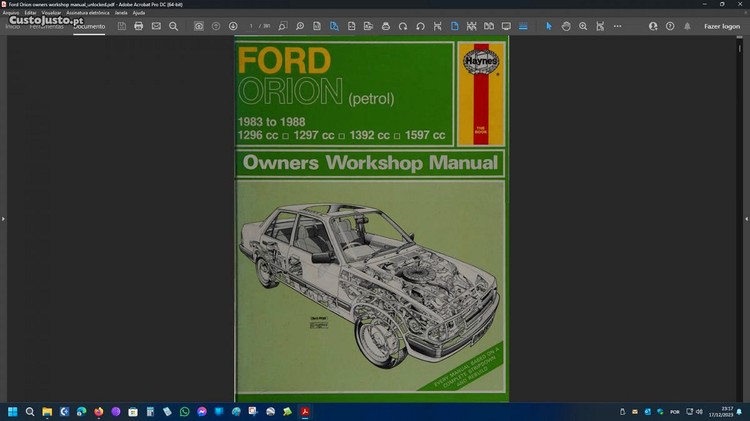750x421 pixels.
Task: Open more tools ellipsis menu
Action: [x=617, y=26]
